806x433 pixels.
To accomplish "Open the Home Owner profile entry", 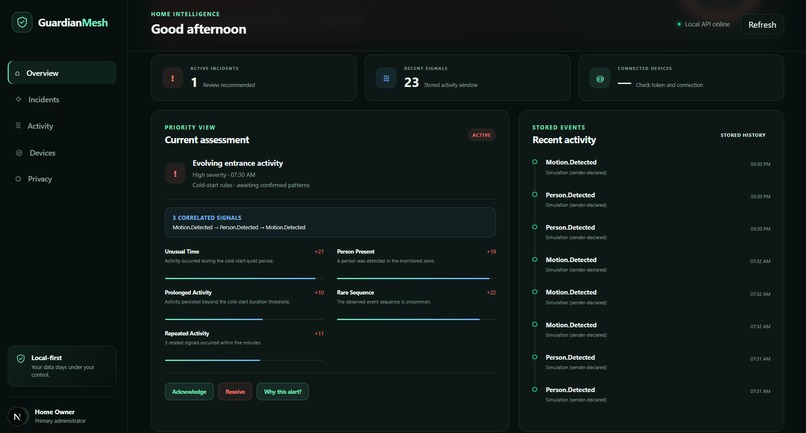I will coord(62,417).
